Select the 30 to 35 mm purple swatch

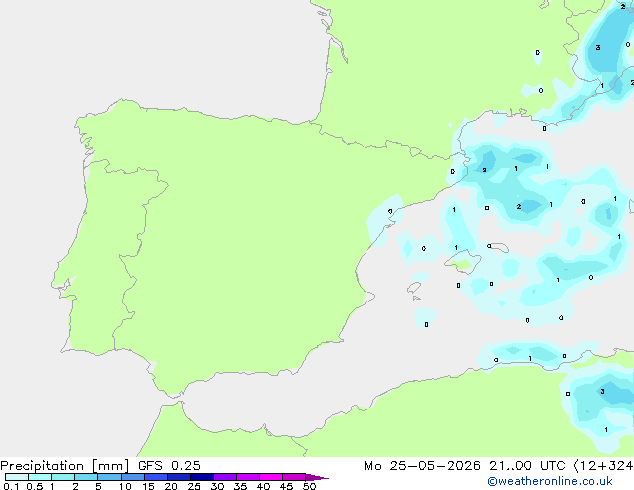point(225,477)
